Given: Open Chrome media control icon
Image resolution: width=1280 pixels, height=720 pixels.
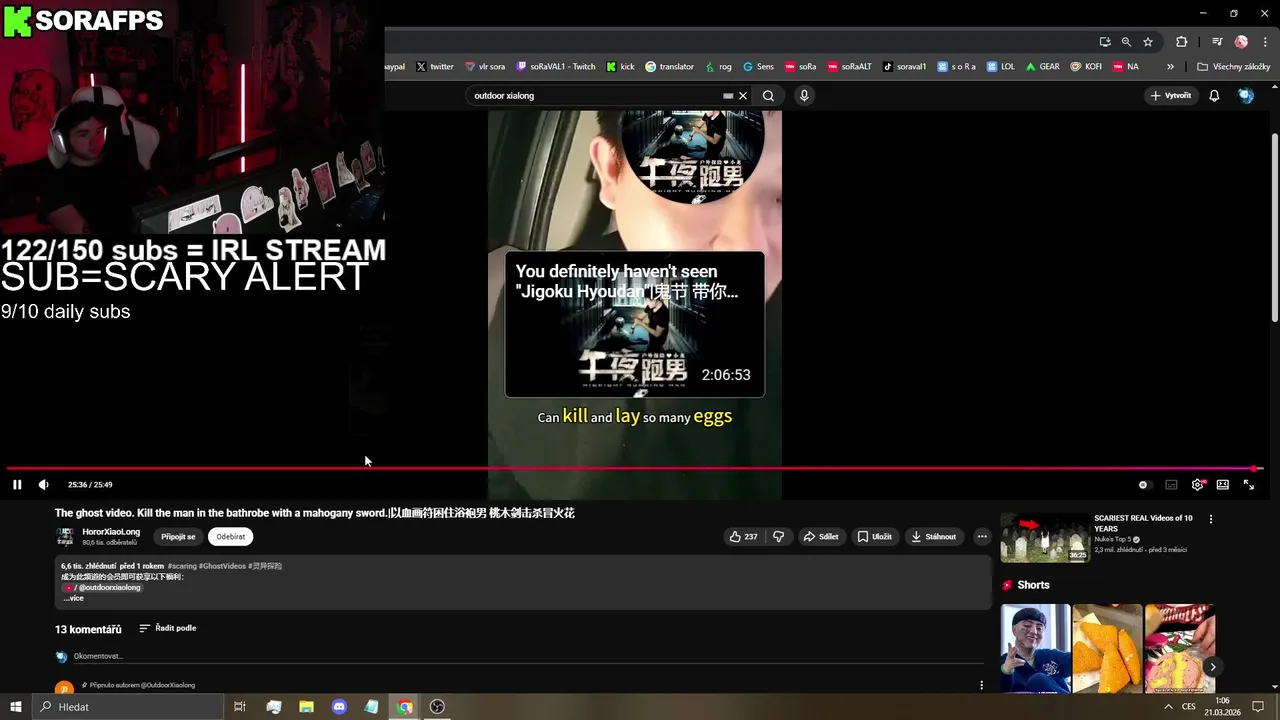Looking at the screenshot, I should click(1217, 42).
